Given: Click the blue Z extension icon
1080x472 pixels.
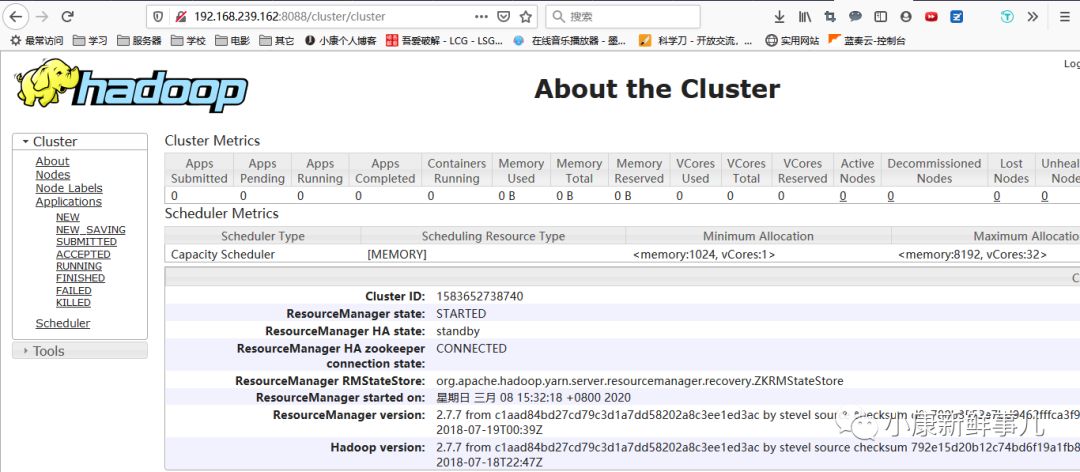Looking at the screenshot, I should pyautogui.click(x=957, y=17).
